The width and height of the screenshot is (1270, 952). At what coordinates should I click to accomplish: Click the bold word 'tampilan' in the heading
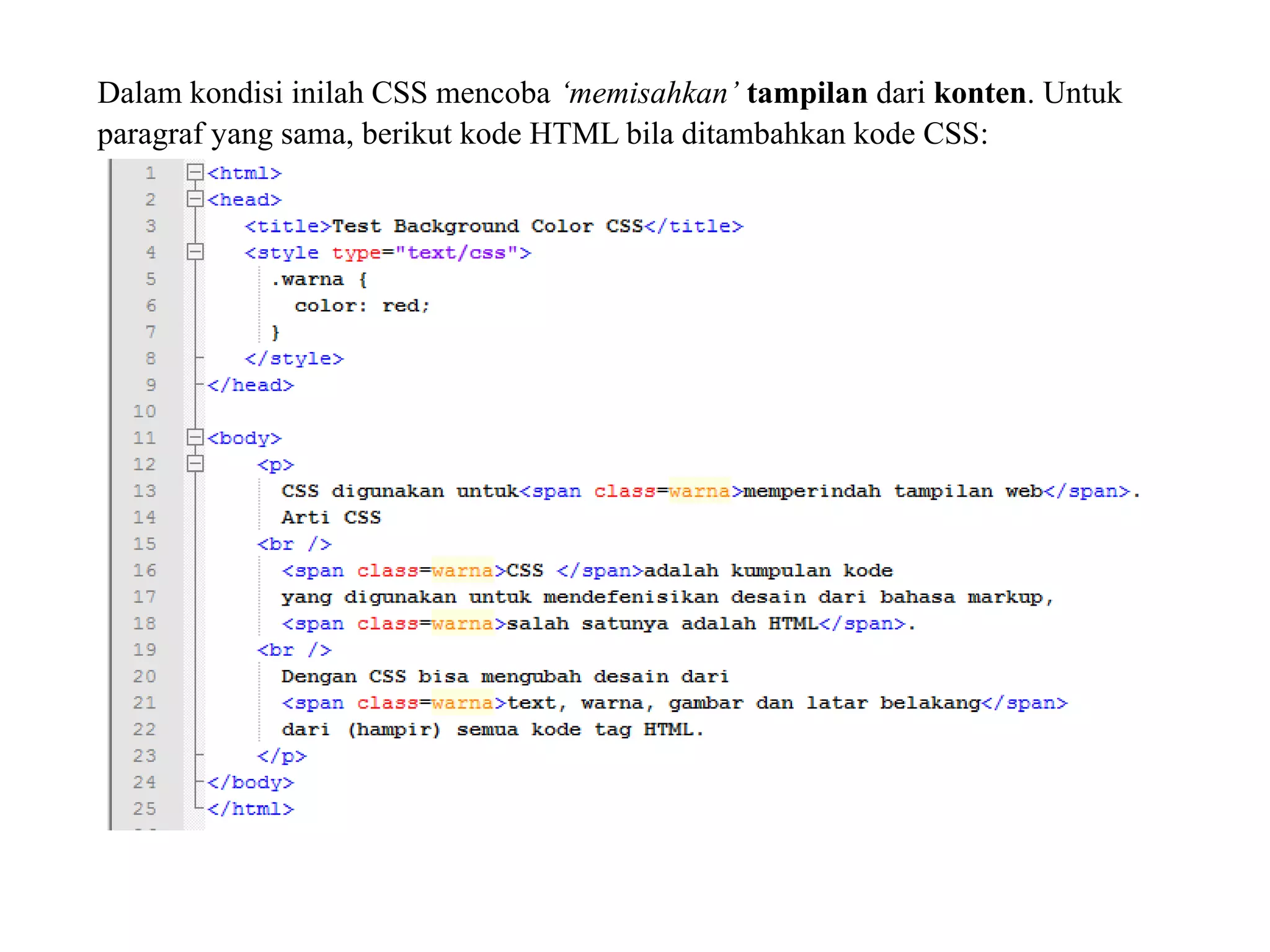[807, 94]
